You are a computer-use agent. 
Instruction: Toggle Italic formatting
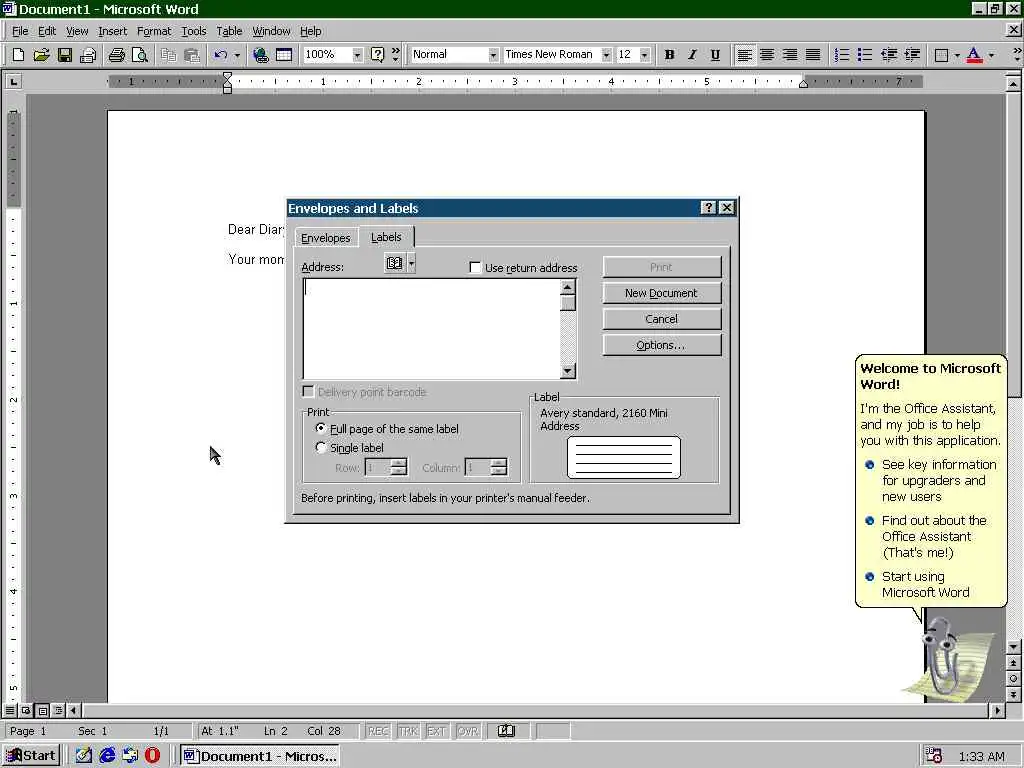tap(692, 55)
